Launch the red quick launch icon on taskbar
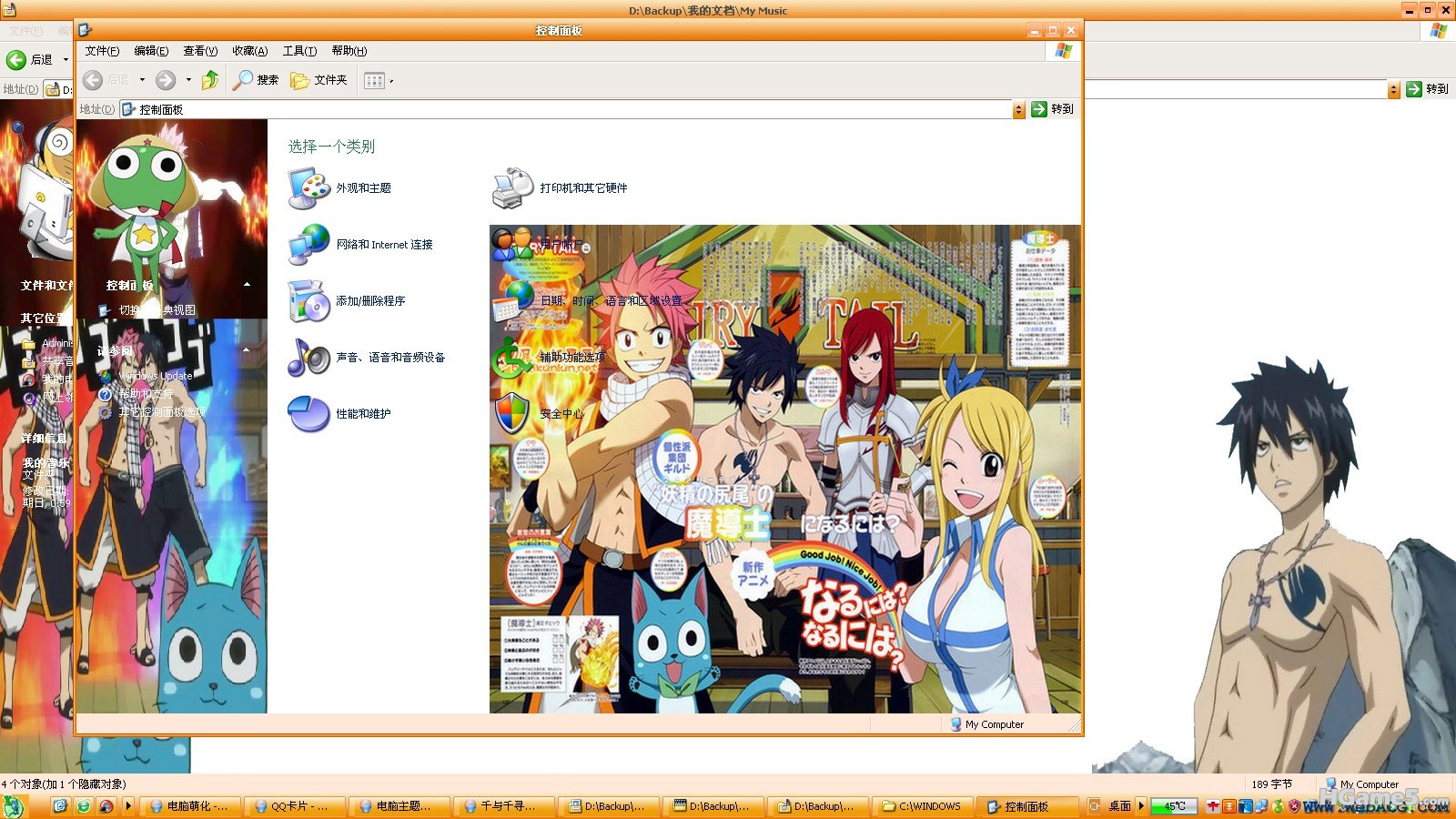Image resolution: width=1456 pixels, height=819 pixels. [x=106, y=806]
